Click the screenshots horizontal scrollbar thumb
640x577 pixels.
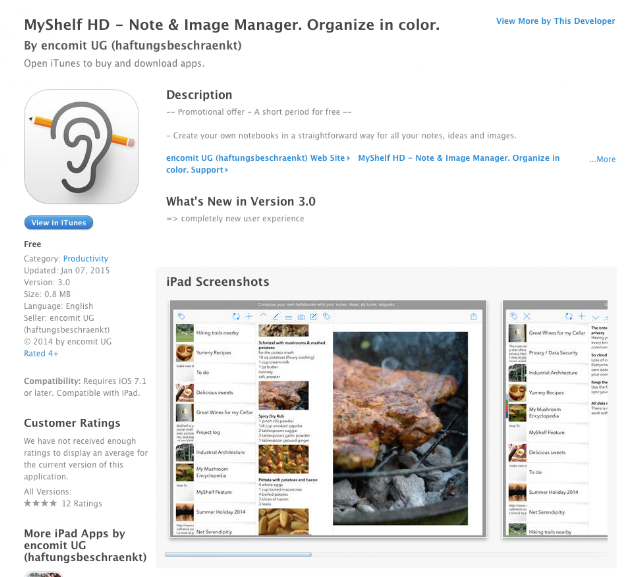coord(238,554)
